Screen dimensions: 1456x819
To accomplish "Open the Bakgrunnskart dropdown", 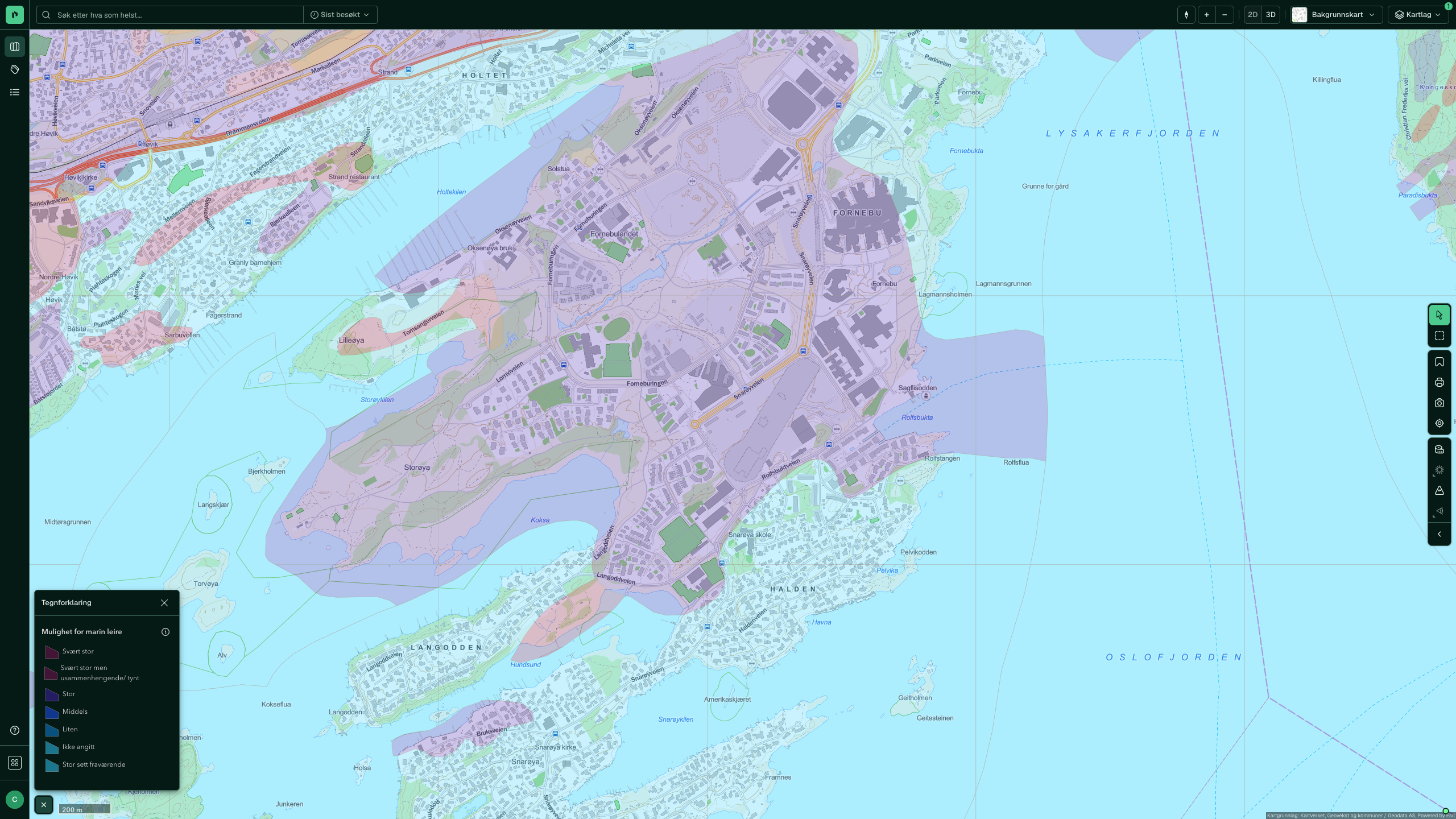I will click(1336, 15).
